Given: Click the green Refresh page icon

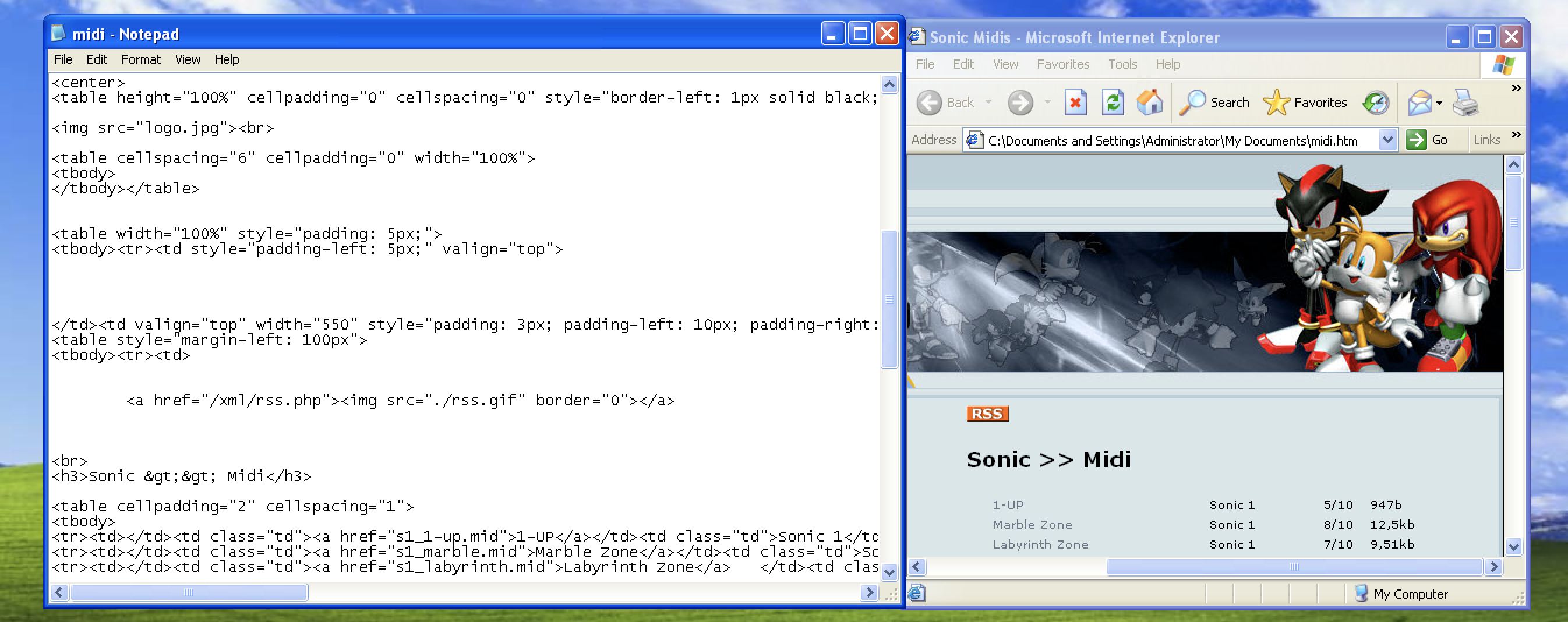Looking at the screenshot, I should [1113, 103].
